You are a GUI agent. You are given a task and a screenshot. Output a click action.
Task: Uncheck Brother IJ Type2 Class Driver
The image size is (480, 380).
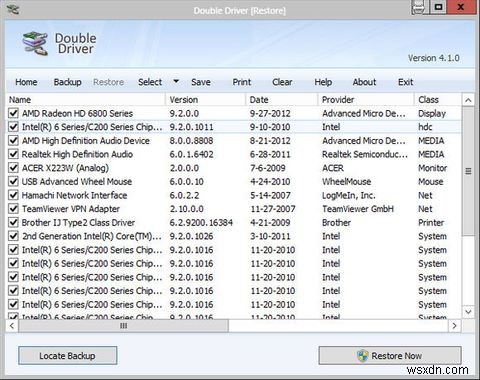tap(13, 223)
